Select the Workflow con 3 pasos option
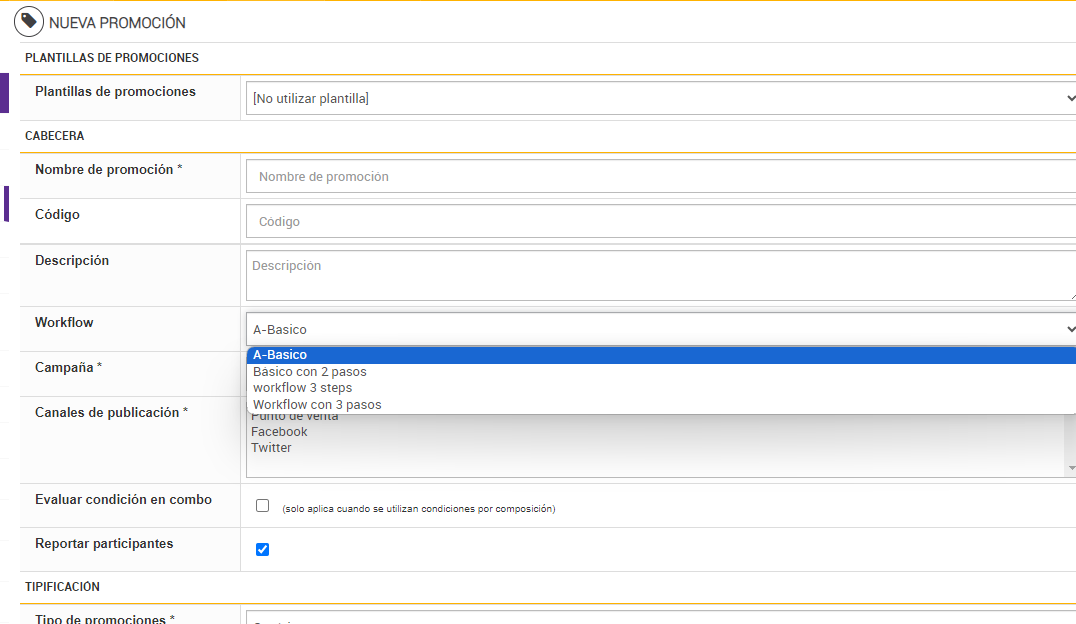 [x=317, y=405]
